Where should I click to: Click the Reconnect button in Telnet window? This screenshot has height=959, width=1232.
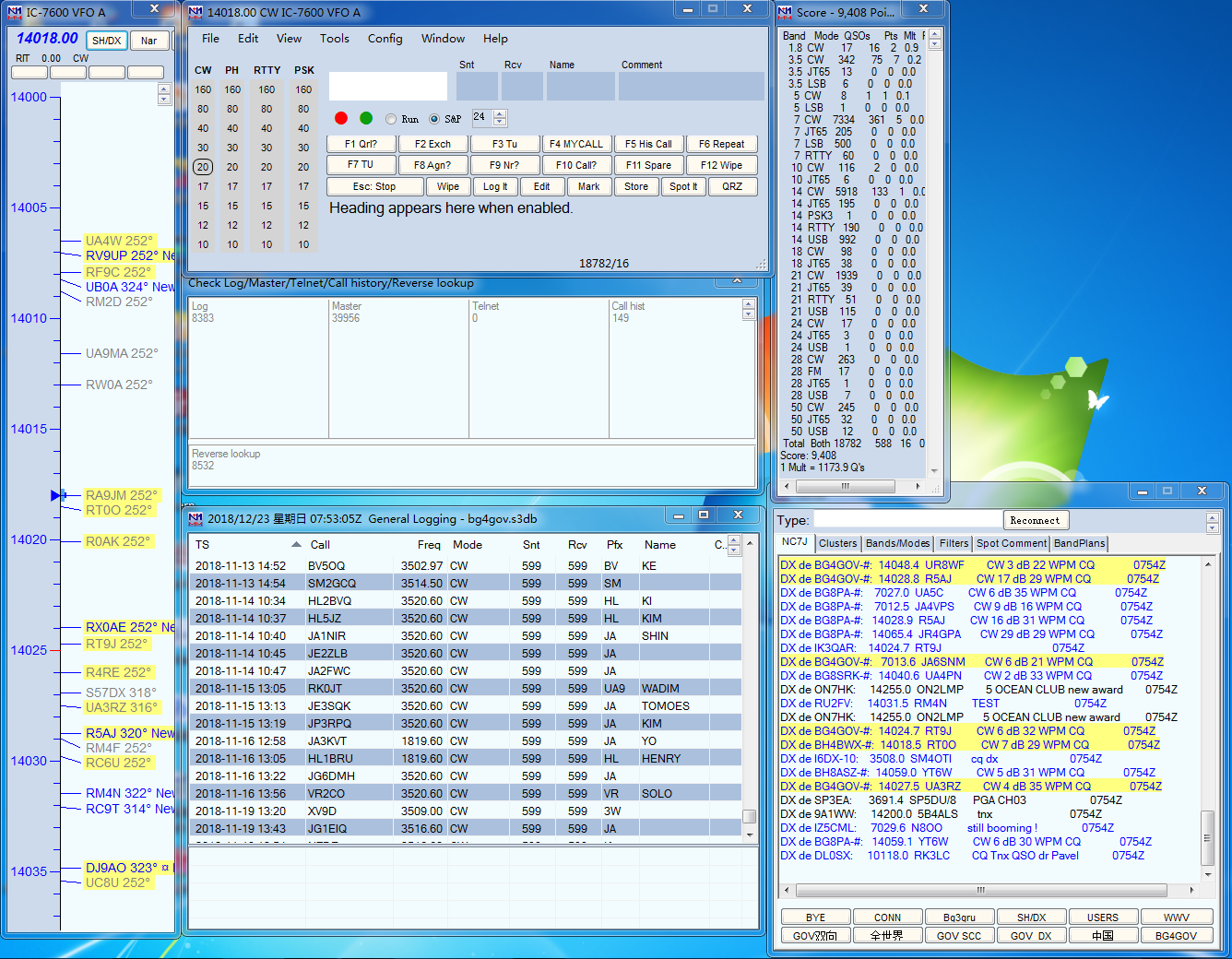1035,520
